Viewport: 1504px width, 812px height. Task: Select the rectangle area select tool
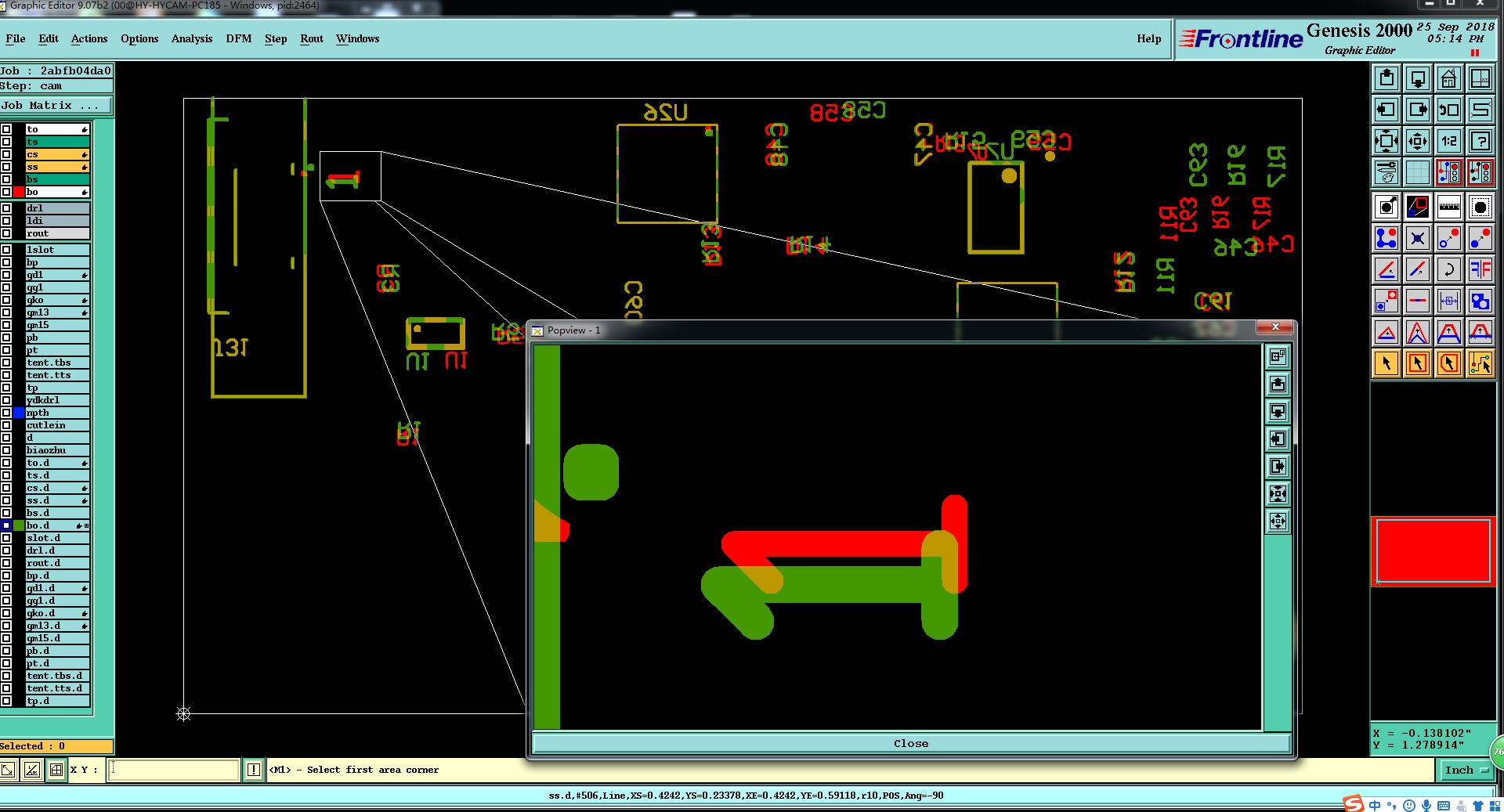[x=1418, y=363]
